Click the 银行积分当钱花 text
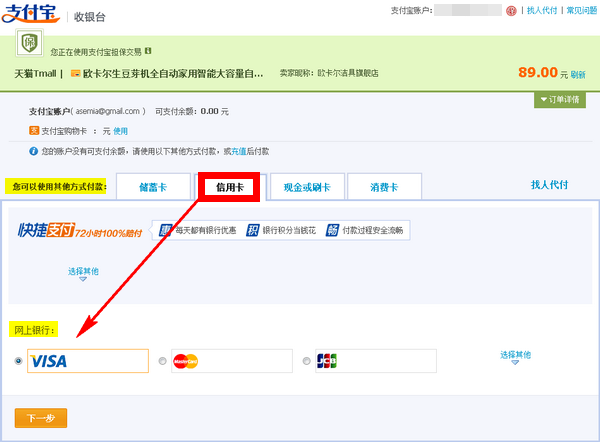 [289, 230]
